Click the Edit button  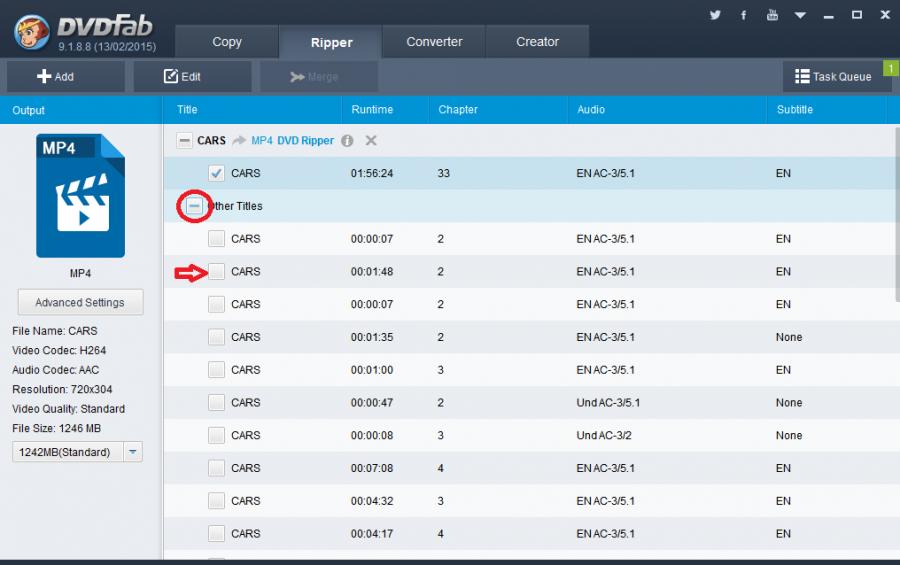tap(192, 76)
